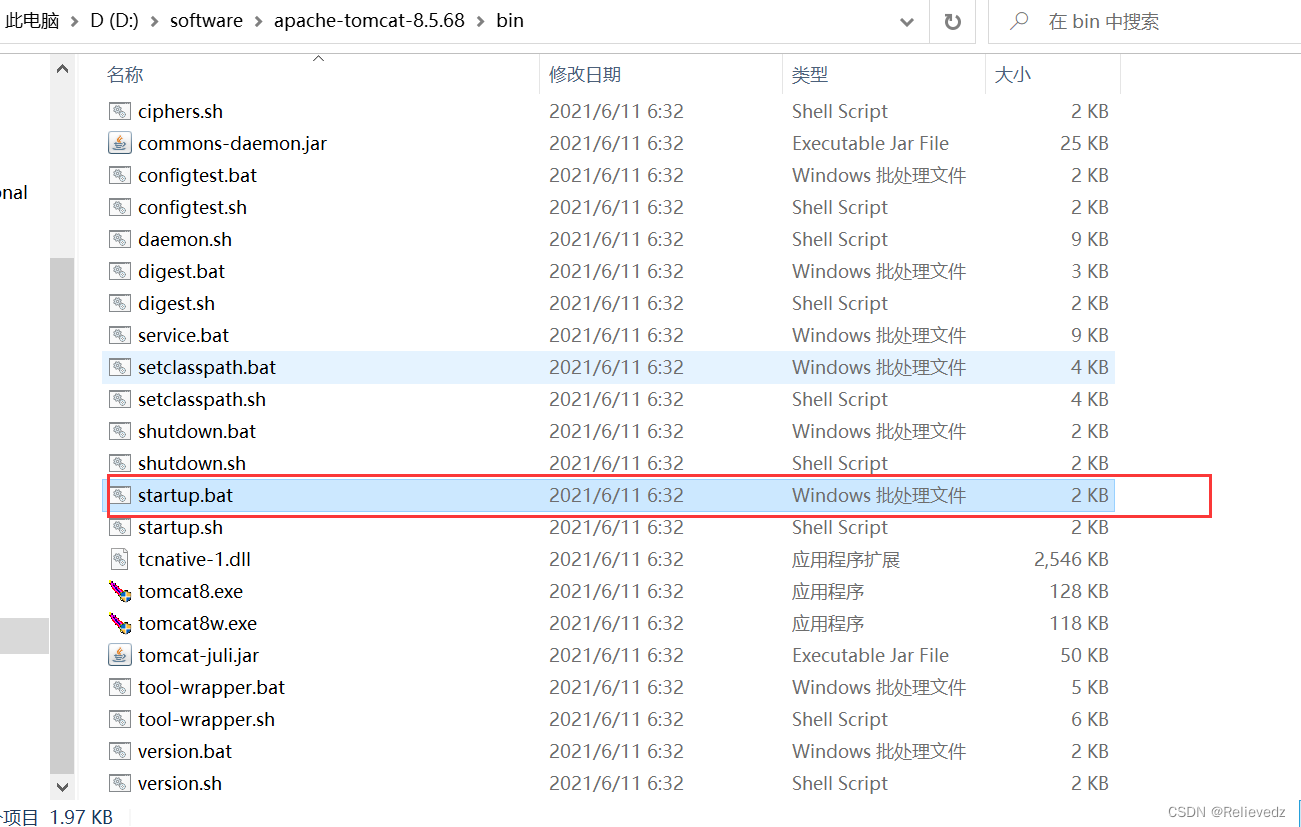Image resolution: width=1301 pixels, height=827 pixels.
Task: Click the digest.bat file icon
Action: click(120, 272)
